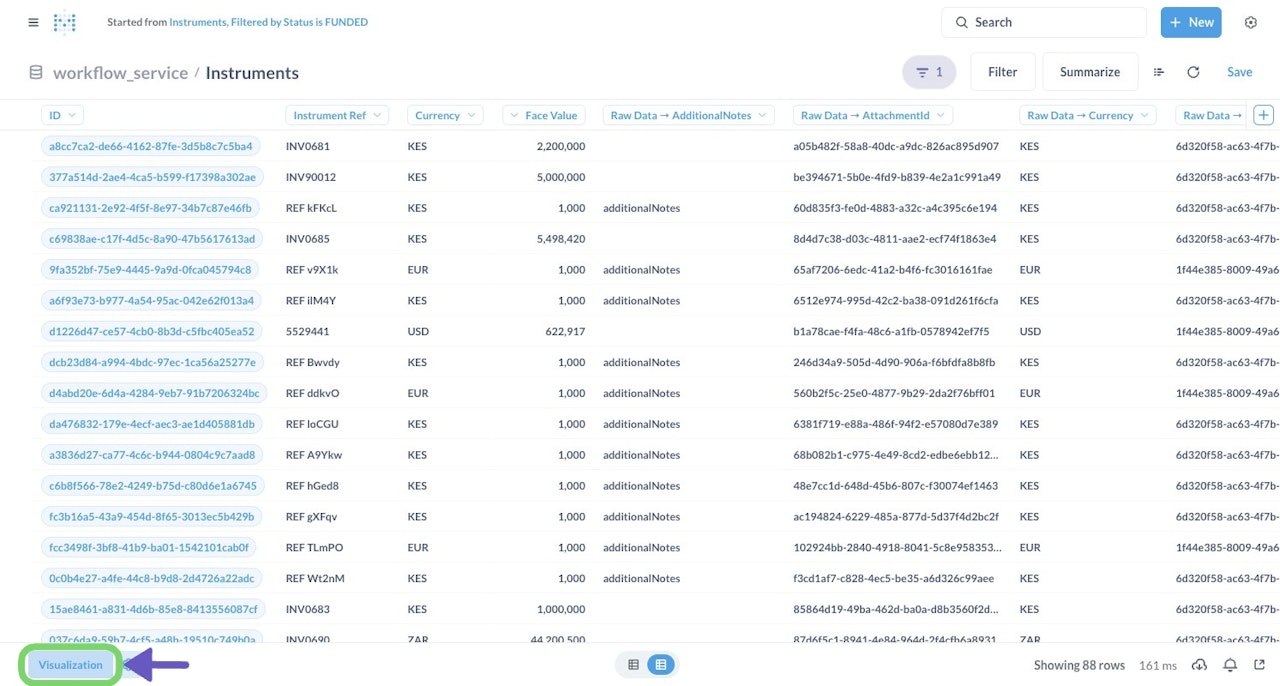Open the workflow_service database breadcrumb

tap(120, 72)
